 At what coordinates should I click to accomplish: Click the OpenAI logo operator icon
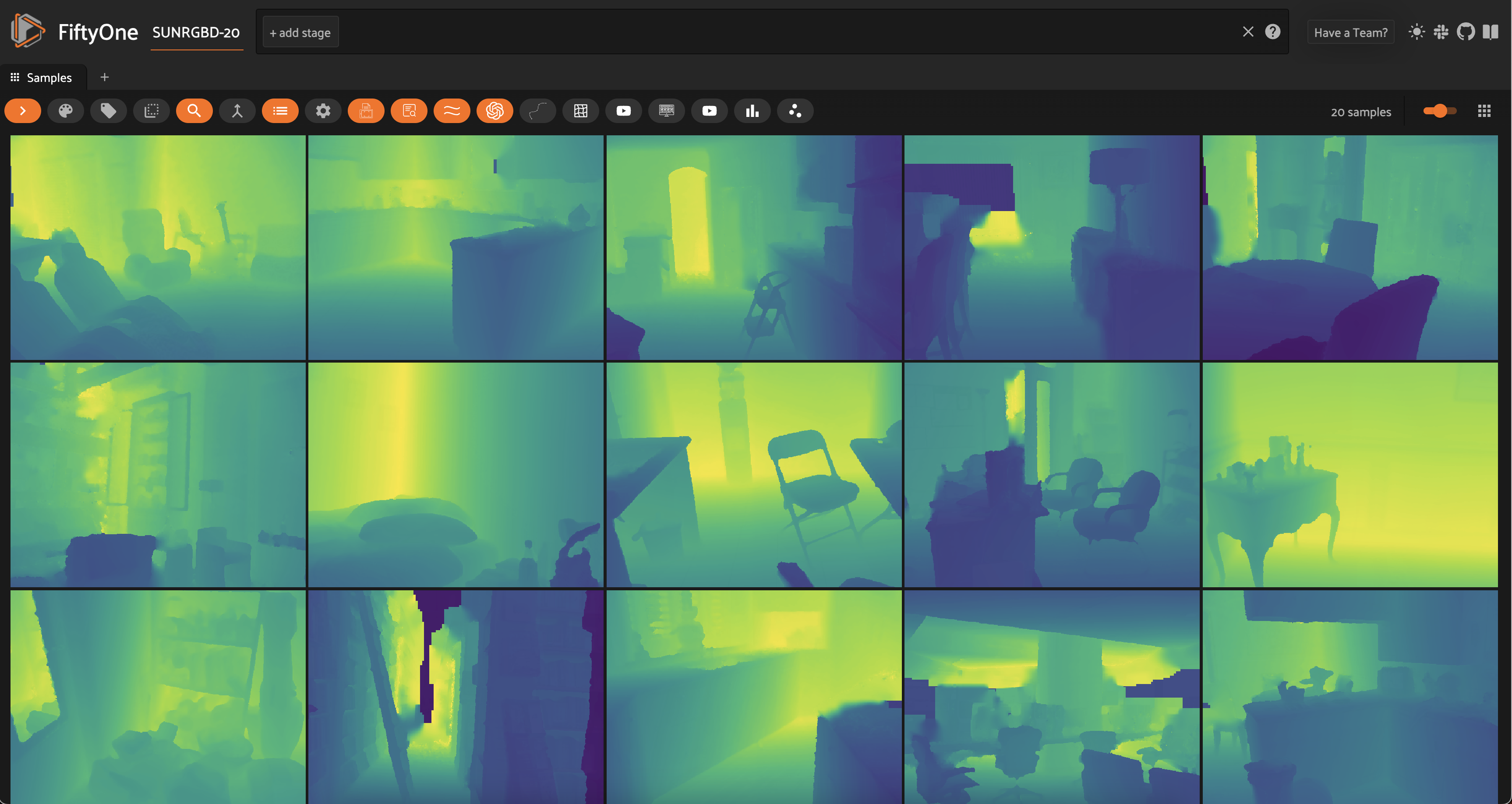click(495, 111)
